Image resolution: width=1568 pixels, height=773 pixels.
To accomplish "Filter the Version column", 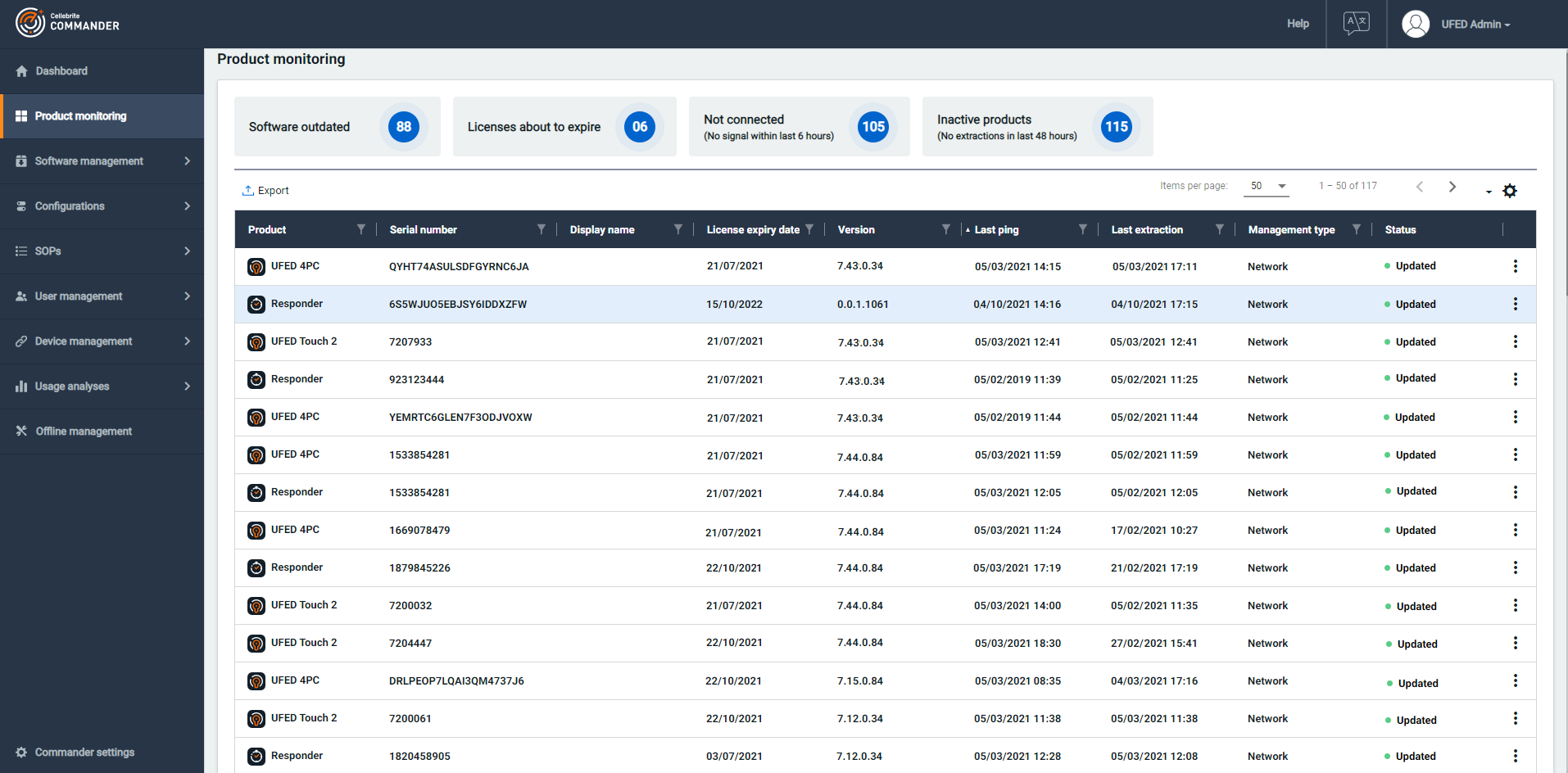I will [946, 229].
